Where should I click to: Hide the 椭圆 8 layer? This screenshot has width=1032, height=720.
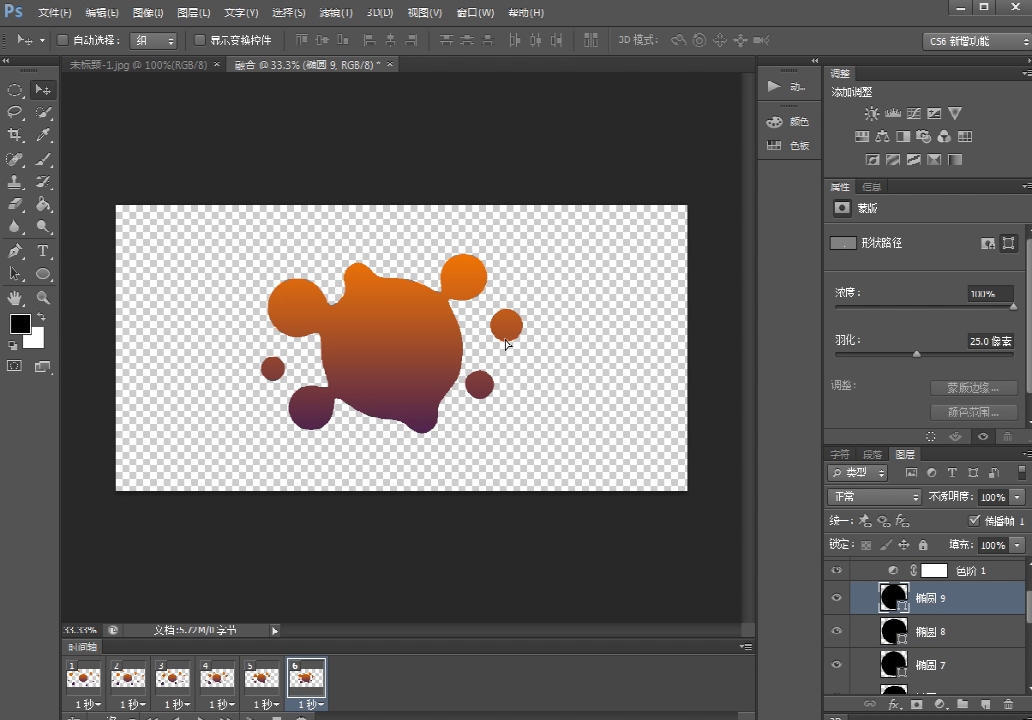pos(837,631)
